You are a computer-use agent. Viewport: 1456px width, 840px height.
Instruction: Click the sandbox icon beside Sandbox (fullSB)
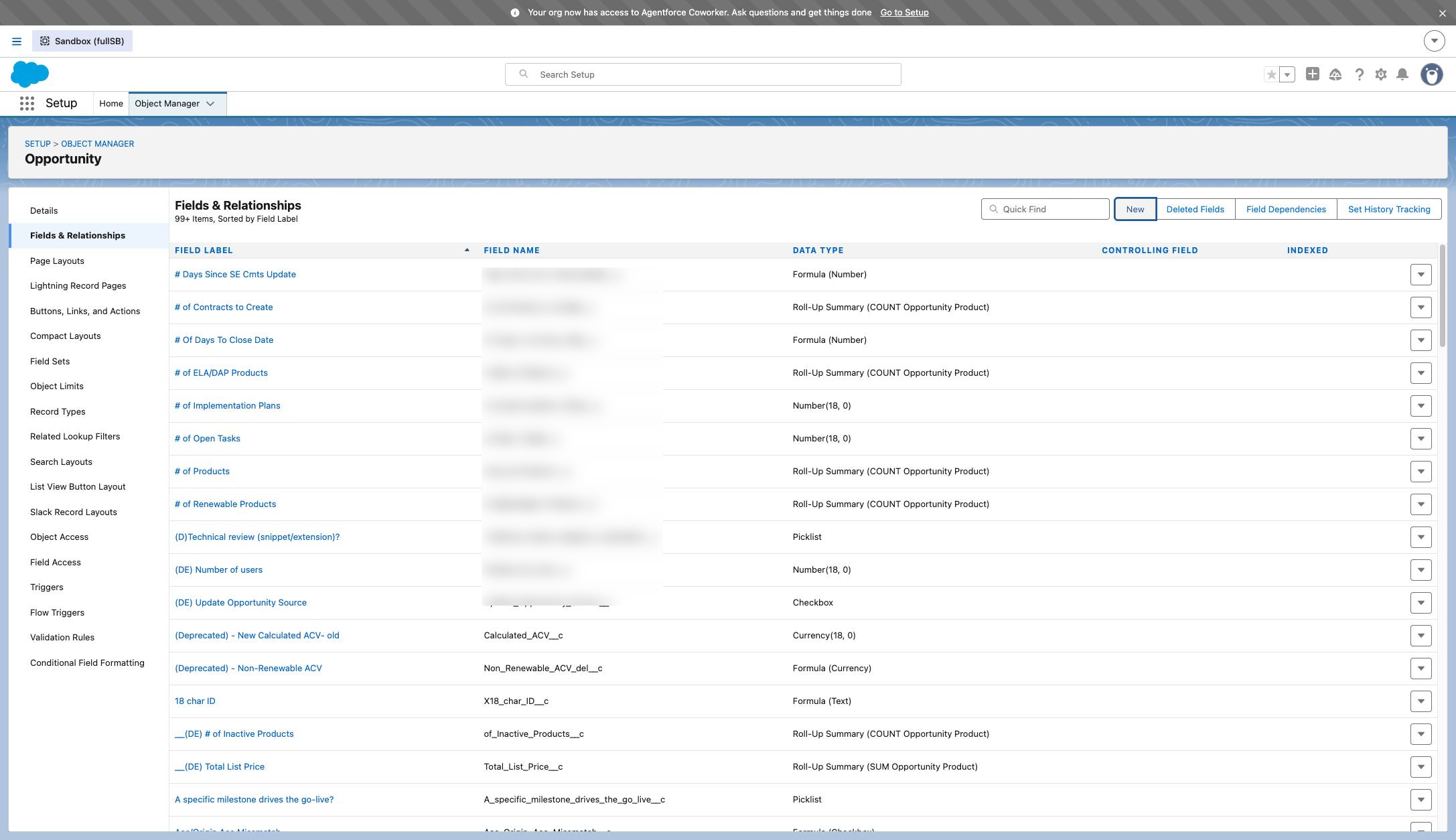pos(45,41)
